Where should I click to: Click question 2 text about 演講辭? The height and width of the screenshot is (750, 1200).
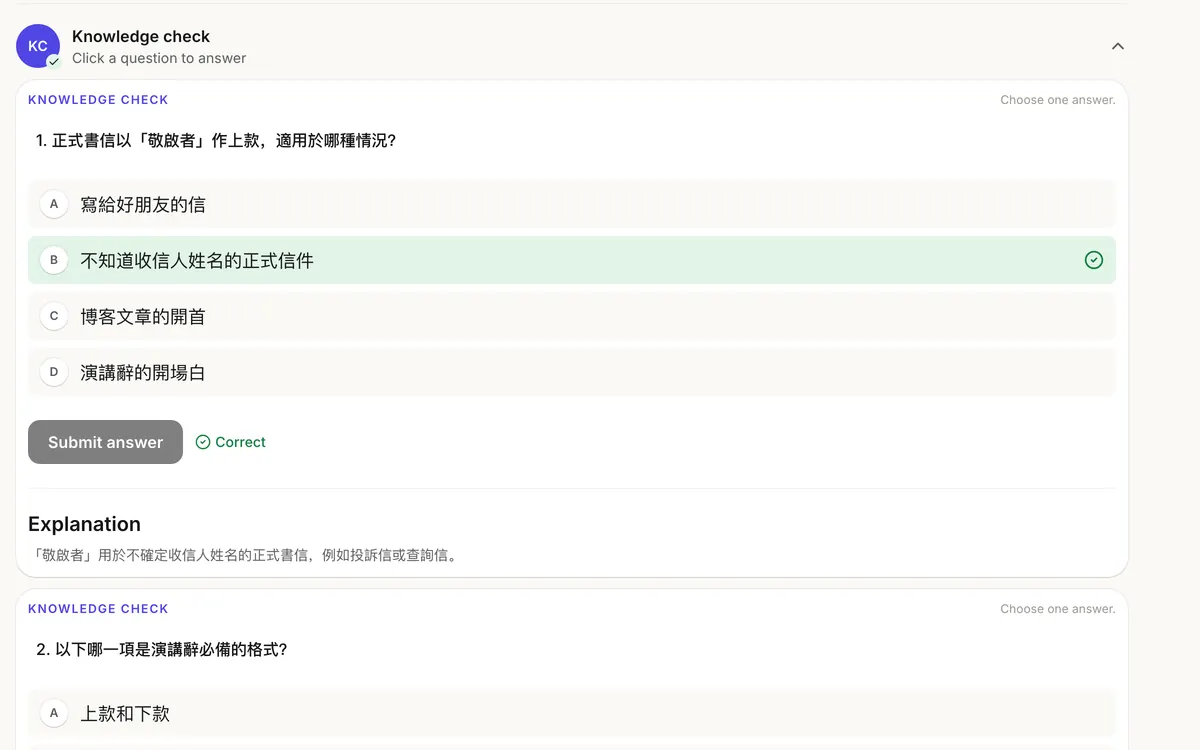(x=162, y=650)
